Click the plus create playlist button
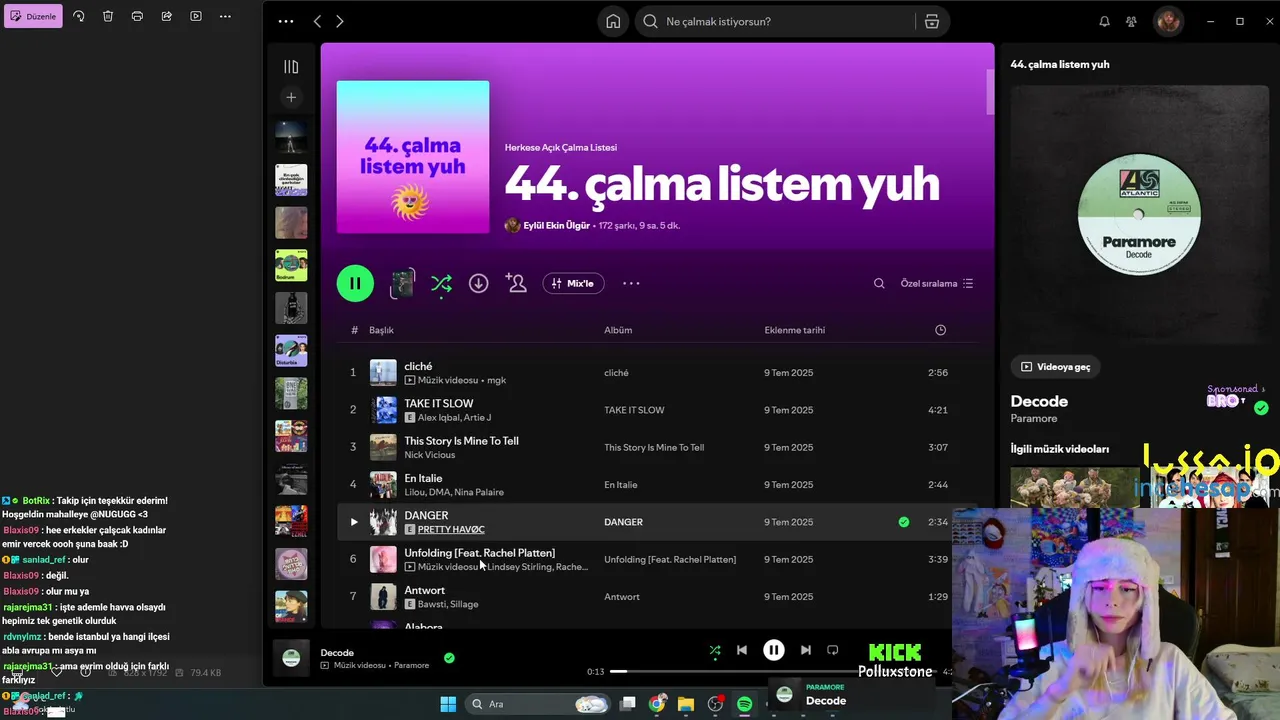The width and height of the screenshot is (1280, 720). coord(291,97)
